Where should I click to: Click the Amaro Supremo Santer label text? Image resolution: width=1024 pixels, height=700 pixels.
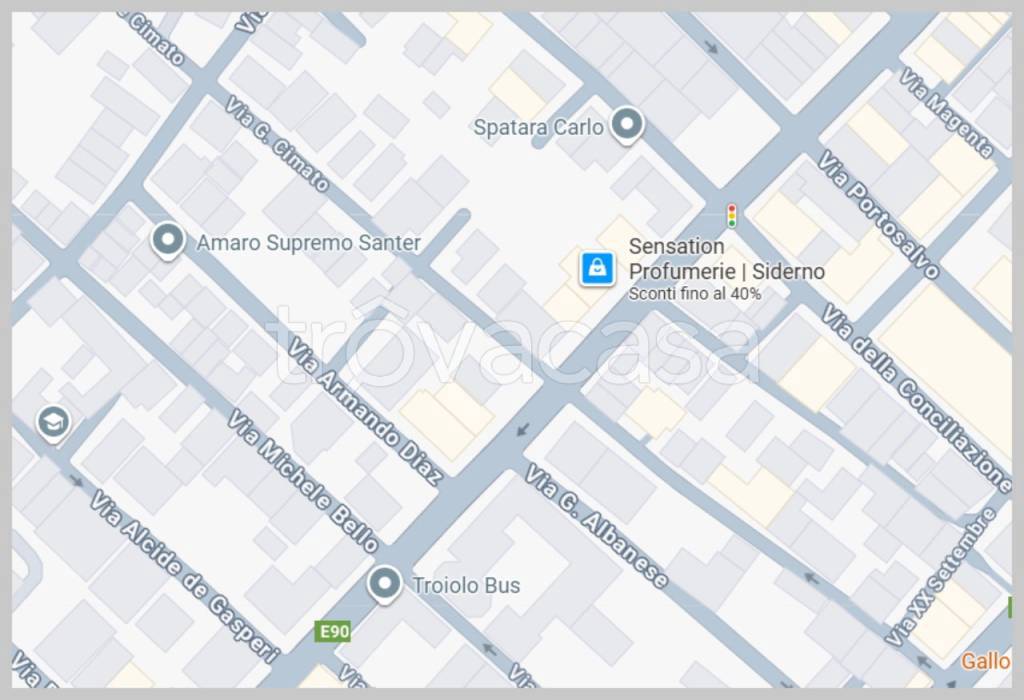[x=308, y=243]
